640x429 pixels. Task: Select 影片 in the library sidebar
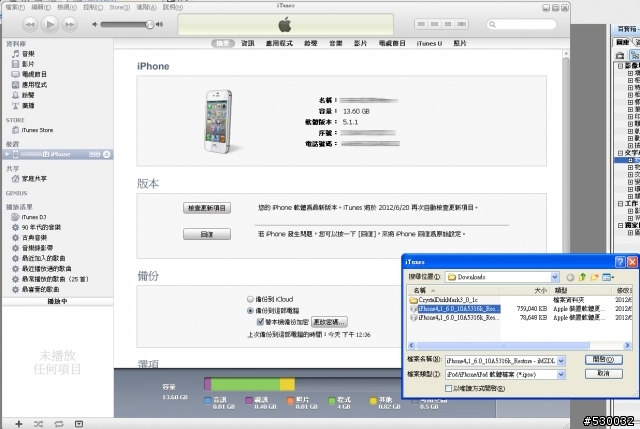(x=23, y=64)
